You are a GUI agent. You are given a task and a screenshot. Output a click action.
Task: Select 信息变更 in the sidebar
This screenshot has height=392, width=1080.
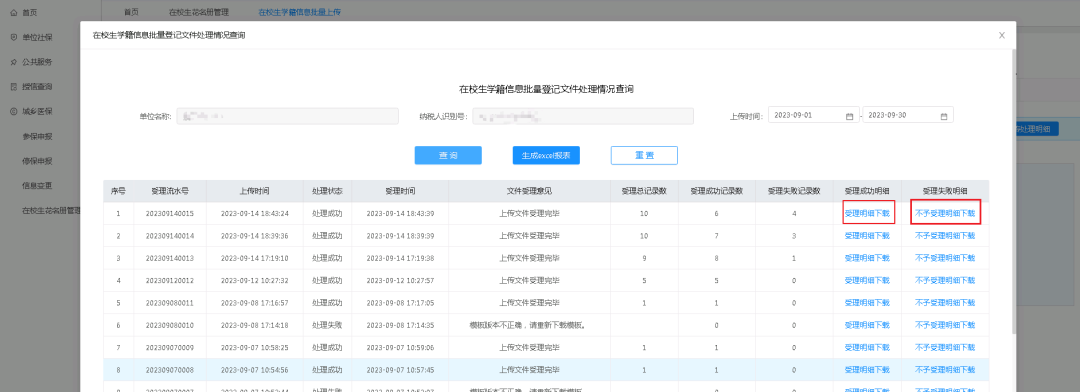37,185
